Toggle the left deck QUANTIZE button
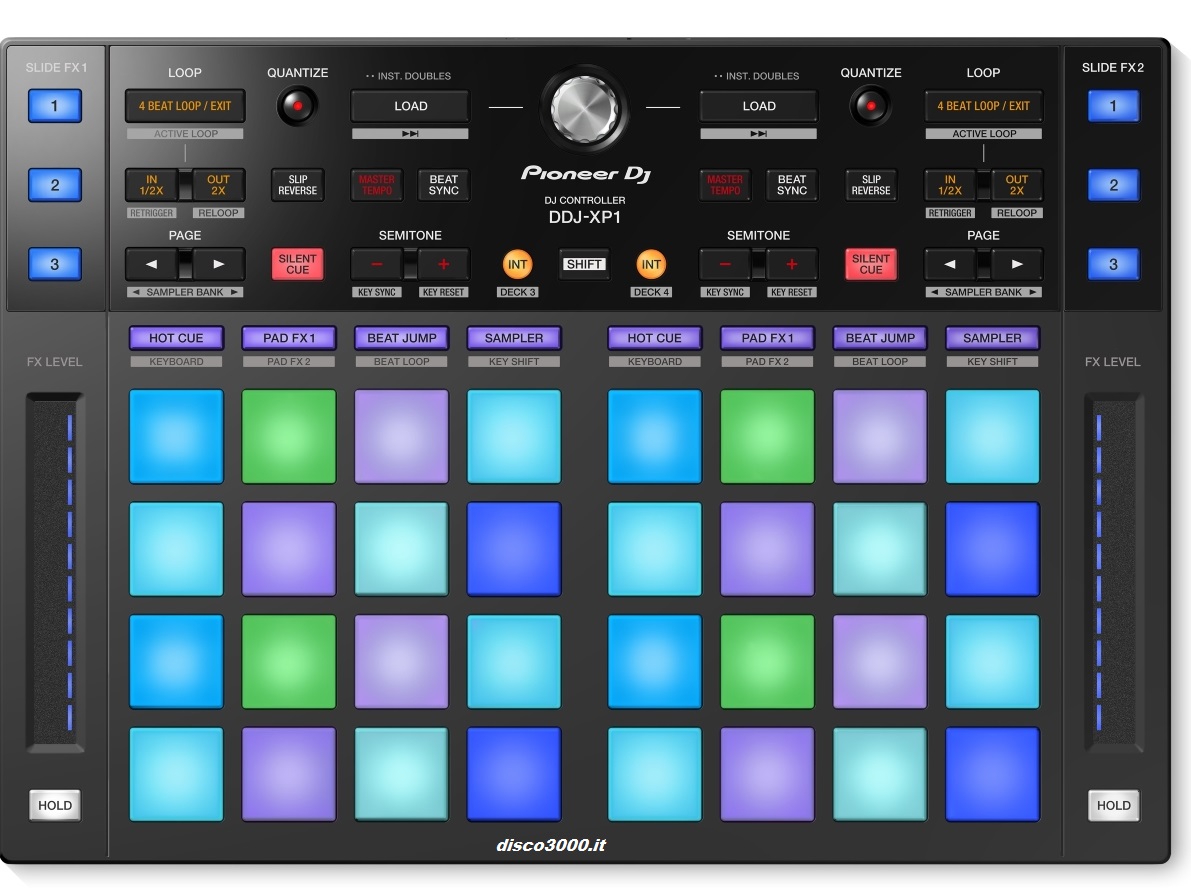This screenshot has height=895, width=1191. pos(297,106)
